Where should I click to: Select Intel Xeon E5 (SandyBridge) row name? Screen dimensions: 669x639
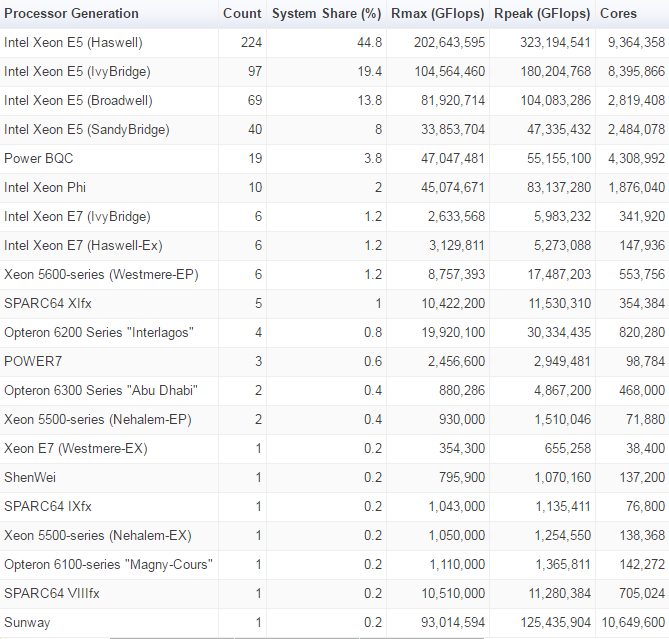[87, 130]
